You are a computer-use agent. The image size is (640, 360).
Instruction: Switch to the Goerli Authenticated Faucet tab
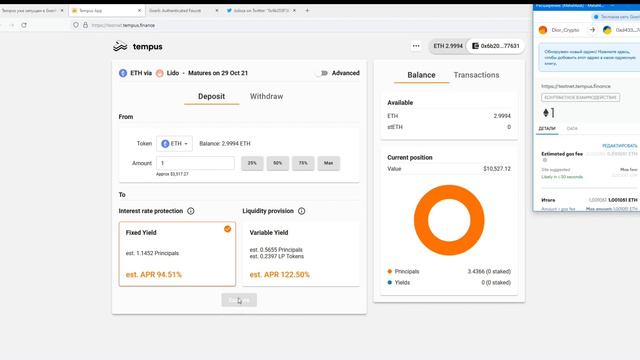(x=182, y=11)
